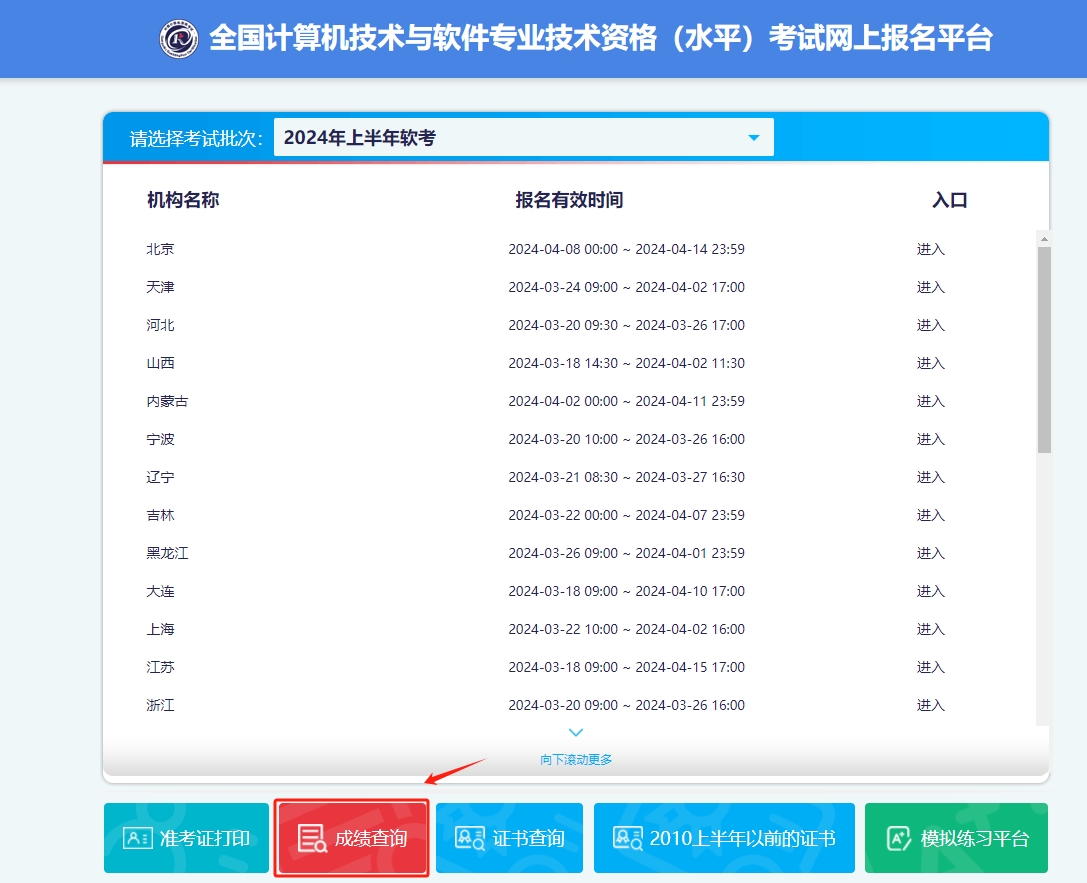Image resolution: width=1087 pixels, height=883 pixels.
Task: Click 进入 for 内蒙古
Action: (930, 401)
